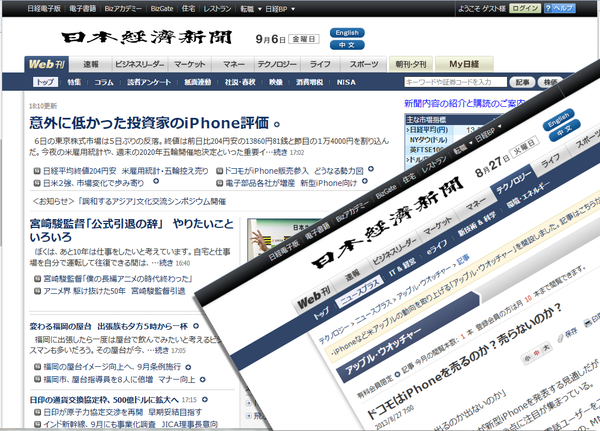This screenshot has height=431, width=600.
Task: Click English button on tilted page
Action: click(559, 120)
